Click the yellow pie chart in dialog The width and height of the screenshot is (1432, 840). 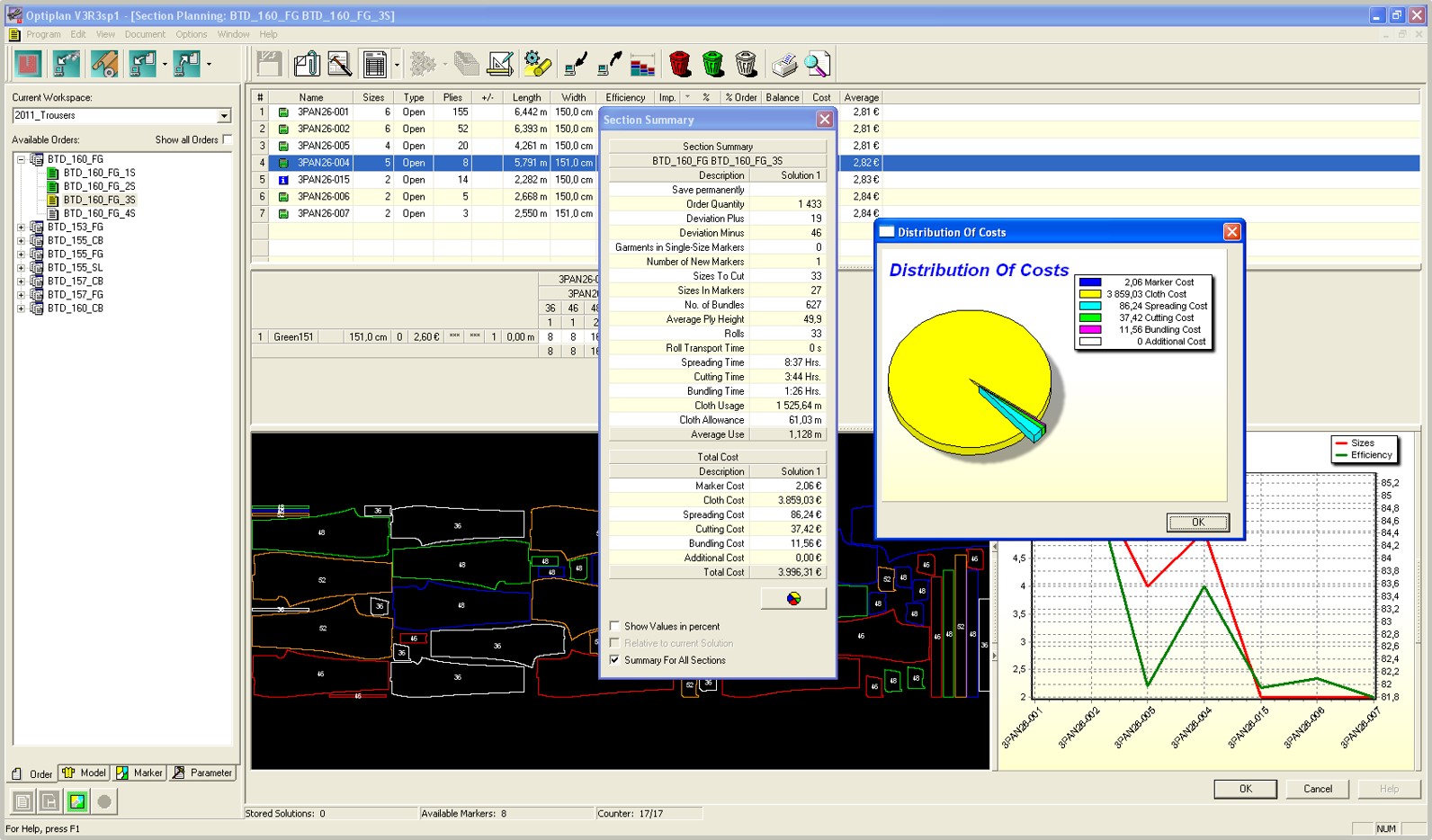click(969, 381)
